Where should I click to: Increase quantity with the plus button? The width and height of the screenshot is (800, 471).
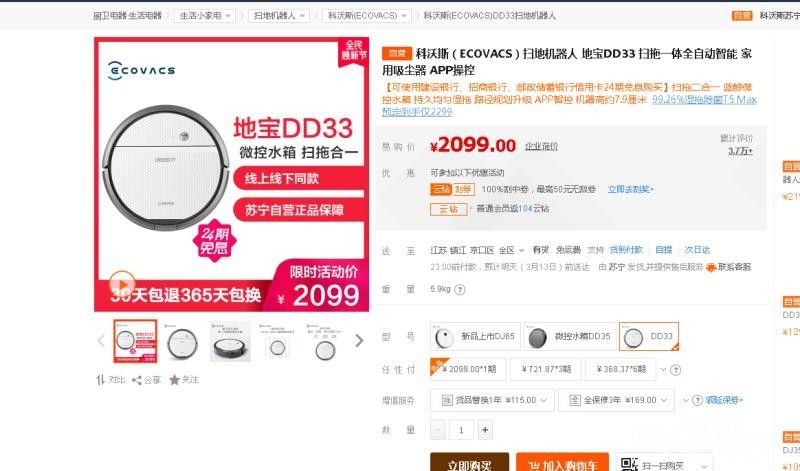485,430
